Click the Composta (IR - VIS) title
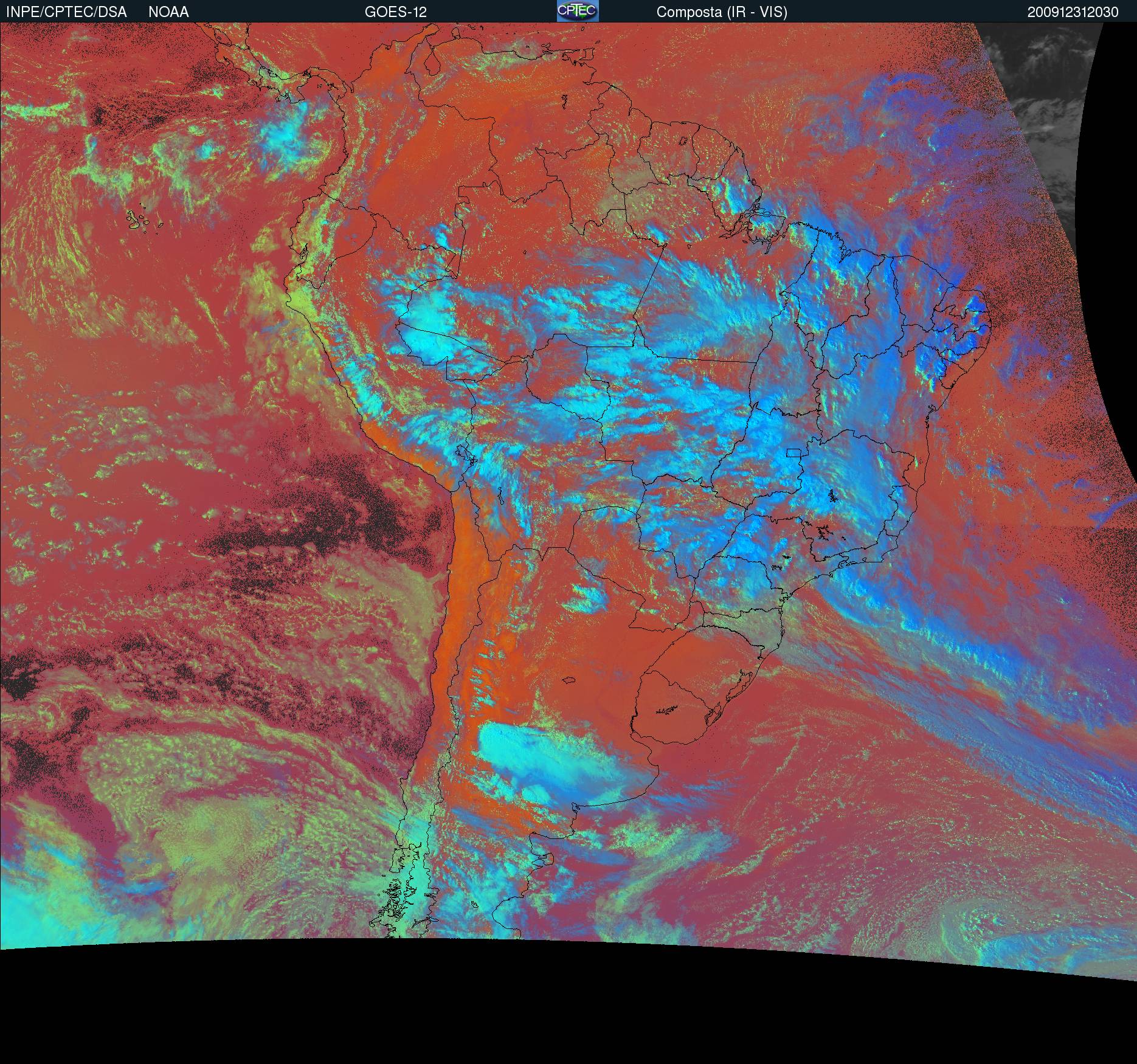This screenshot has width=1137, height=1064. (x=722, y=12)
